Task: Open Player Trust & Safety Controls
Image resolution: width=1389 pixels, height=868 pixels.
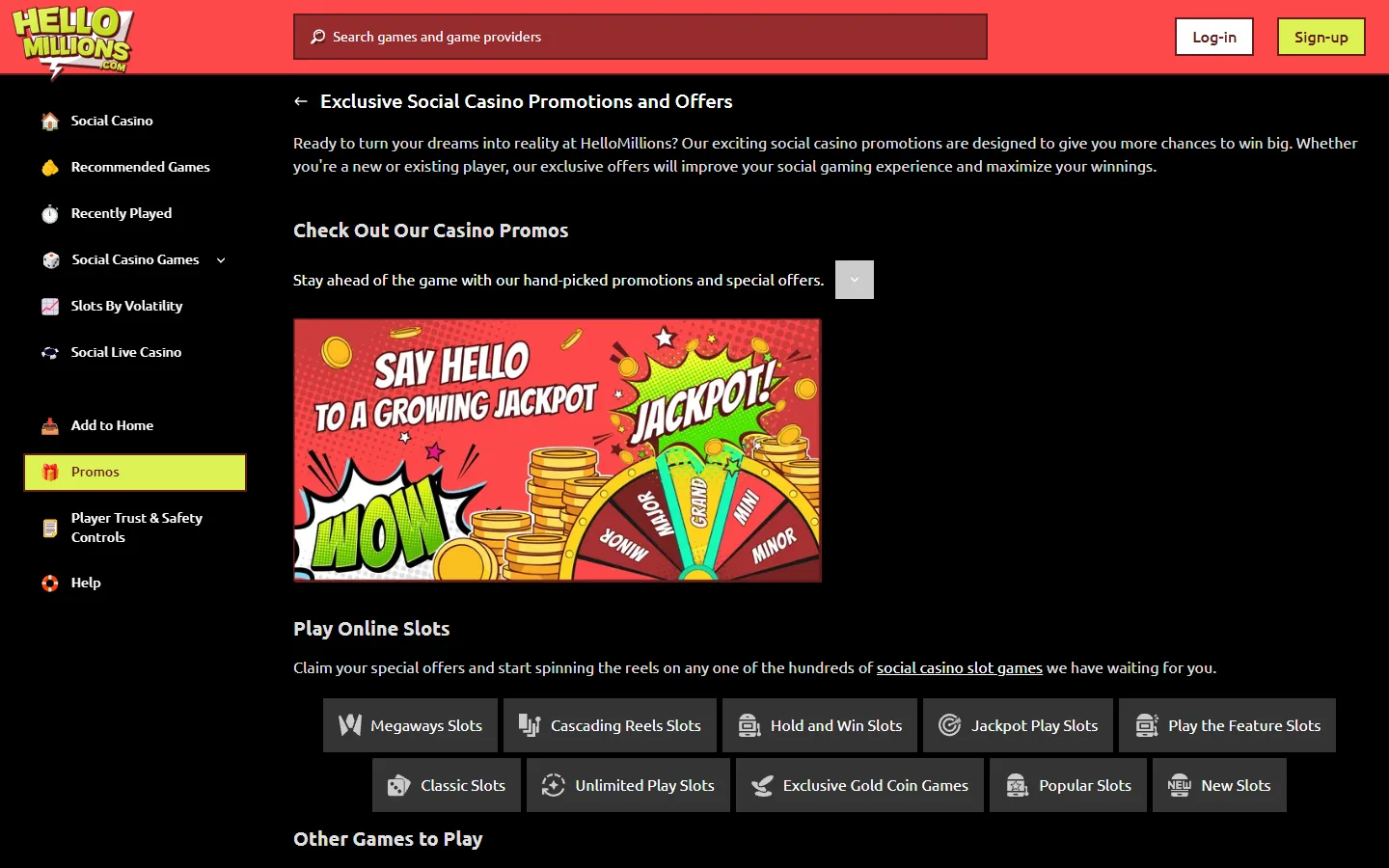Action: [x=136, y=528]
